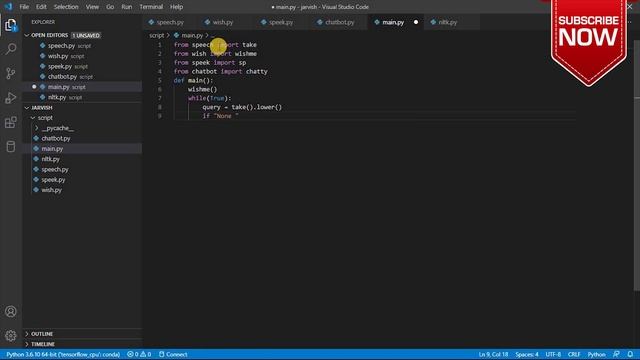Open the Go menu
Image resolution: width=640 pixels, height=360 pixels.
click(x=110, y=7)
